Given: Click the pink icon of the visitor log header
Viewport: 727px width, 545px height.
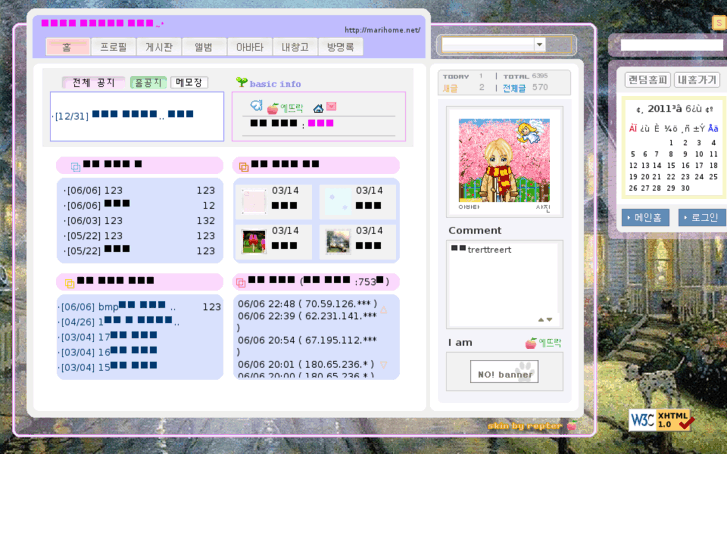Looking at the screenshot, I should pos(241,282).
